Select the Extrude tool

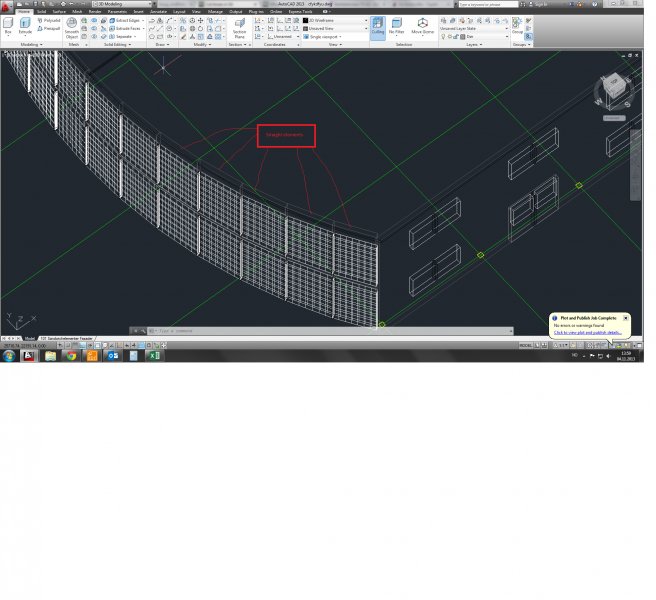pyautogui.click(x=25, y=26)
